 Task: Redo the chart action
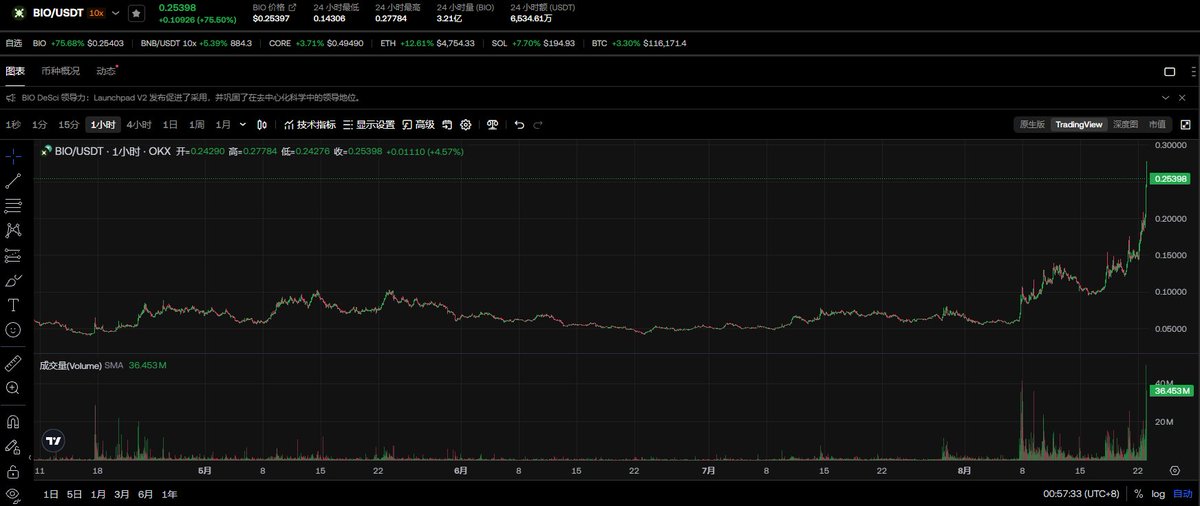pyautogui.click(x=538, y=125)
